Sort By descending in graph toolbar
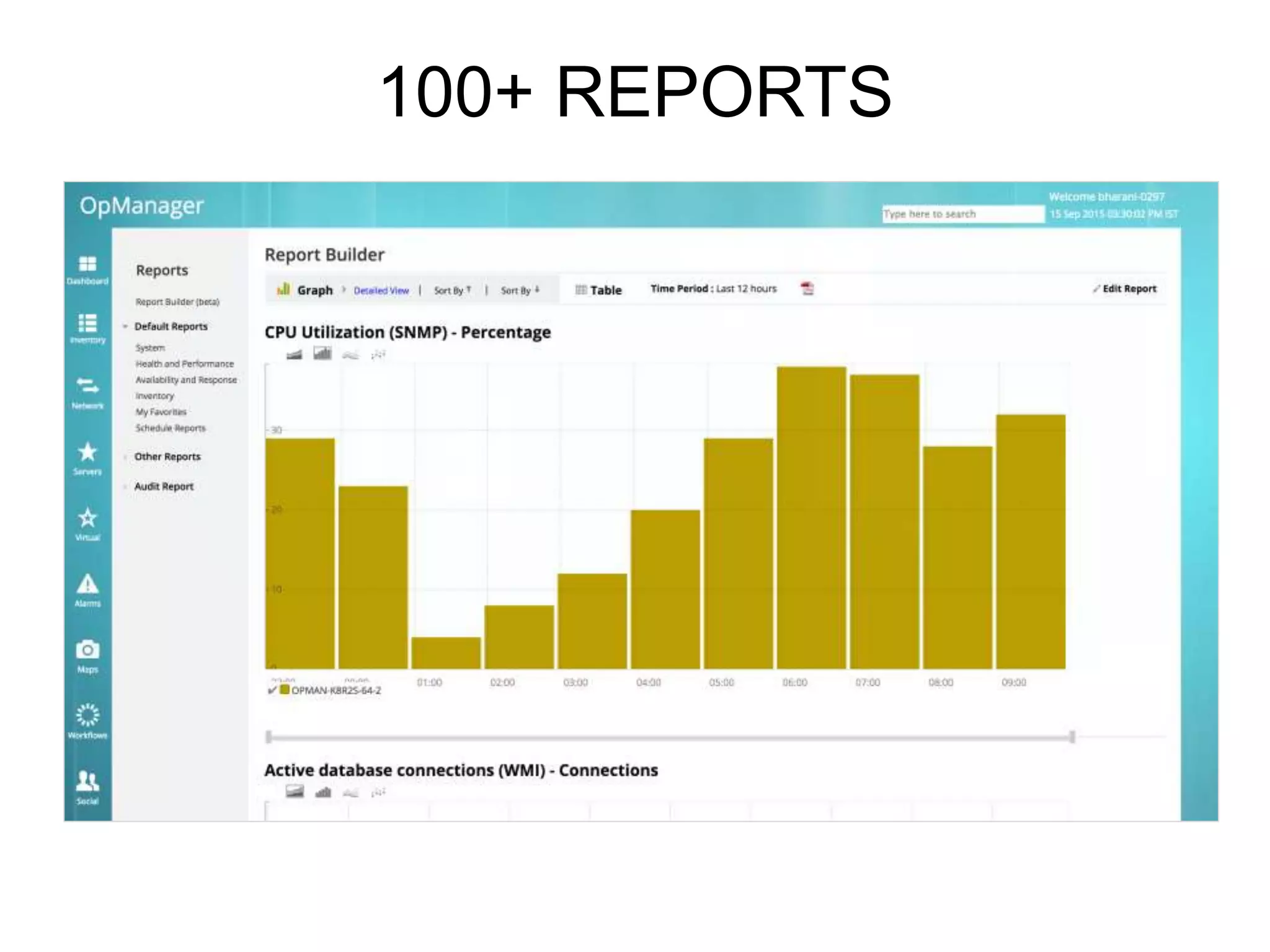 (520, 290)
